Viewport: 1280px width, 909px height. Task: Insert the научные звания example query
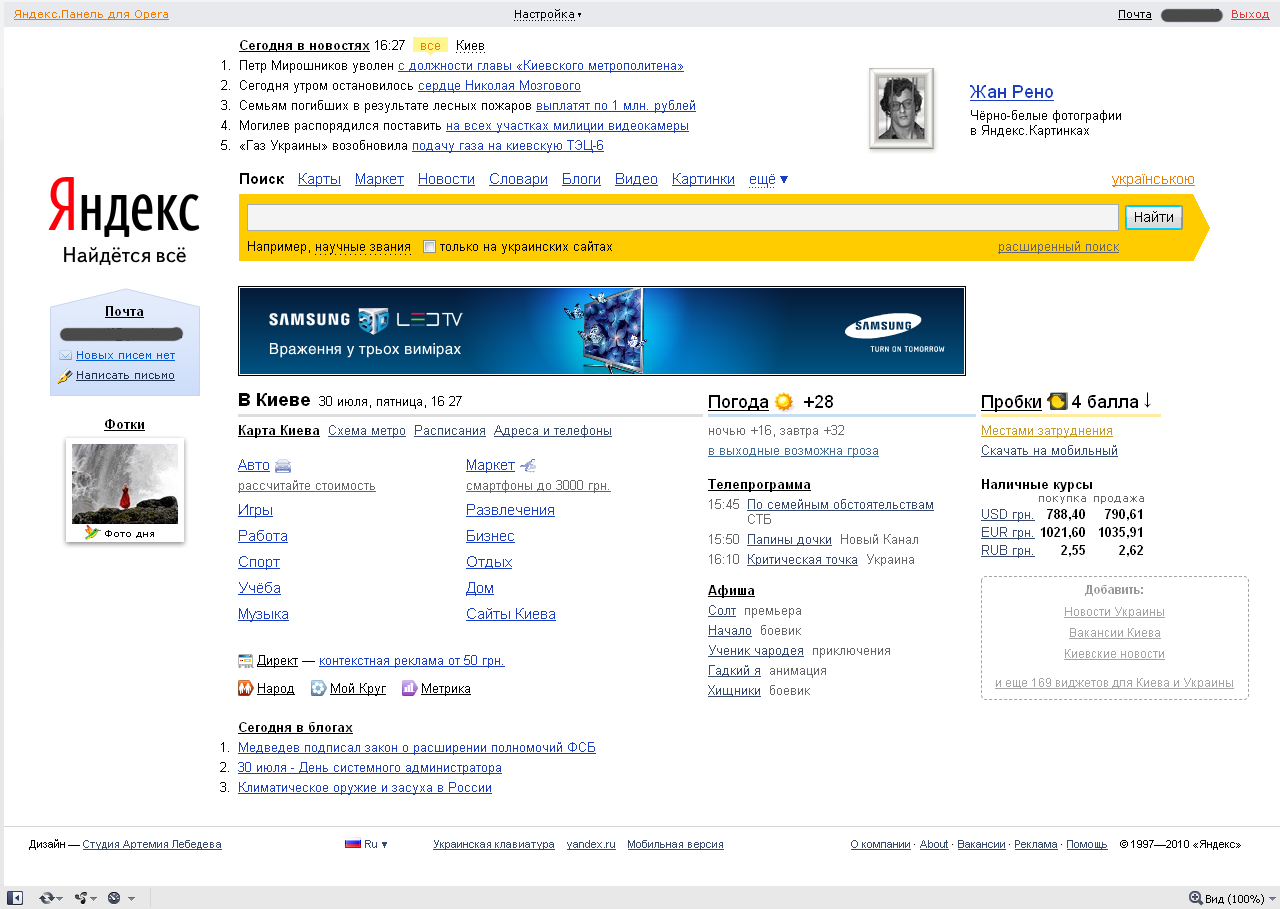click(x=363, y=247)
